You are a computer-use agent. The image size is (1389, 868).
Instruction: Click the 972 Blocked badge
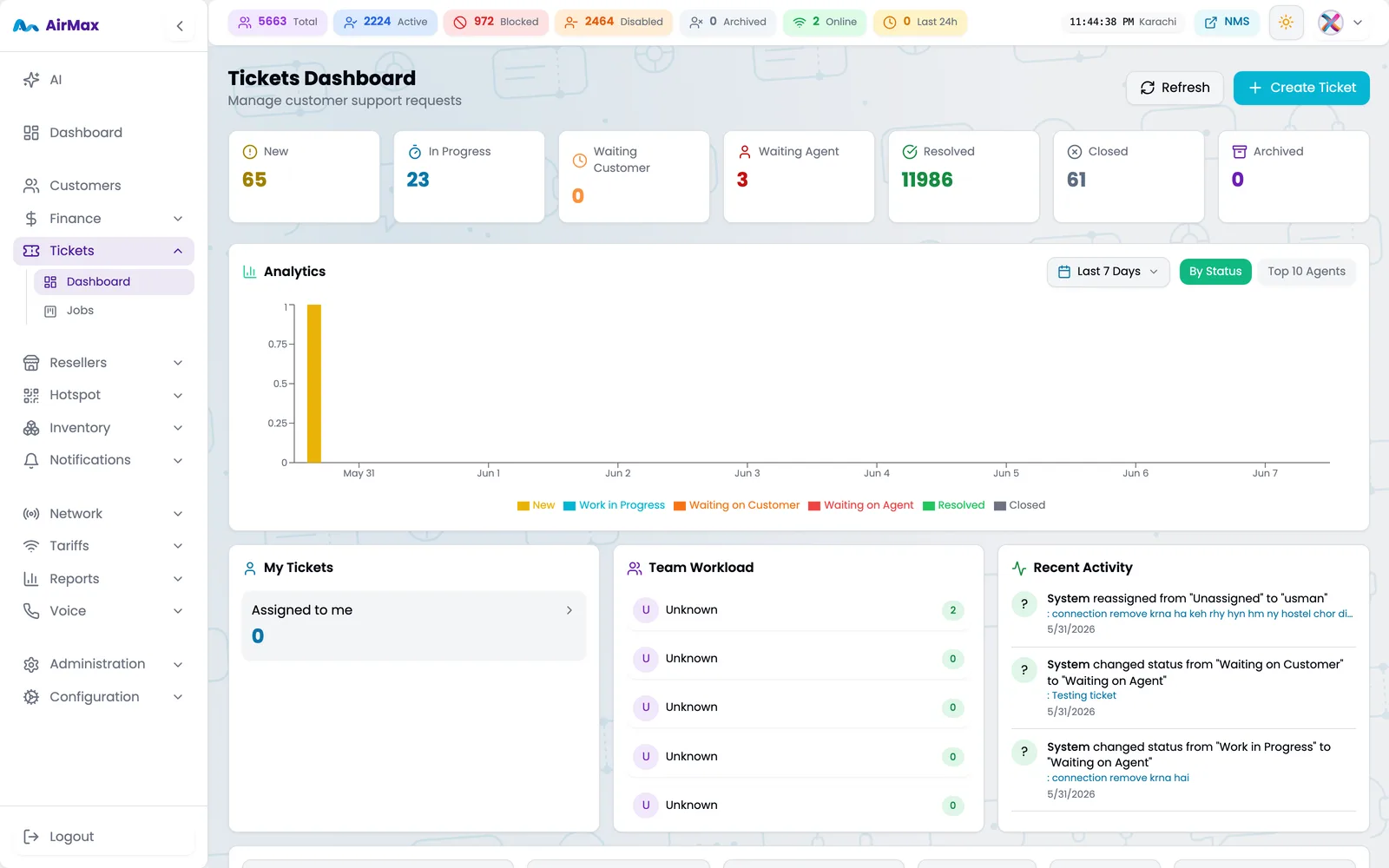click(496, 22)
